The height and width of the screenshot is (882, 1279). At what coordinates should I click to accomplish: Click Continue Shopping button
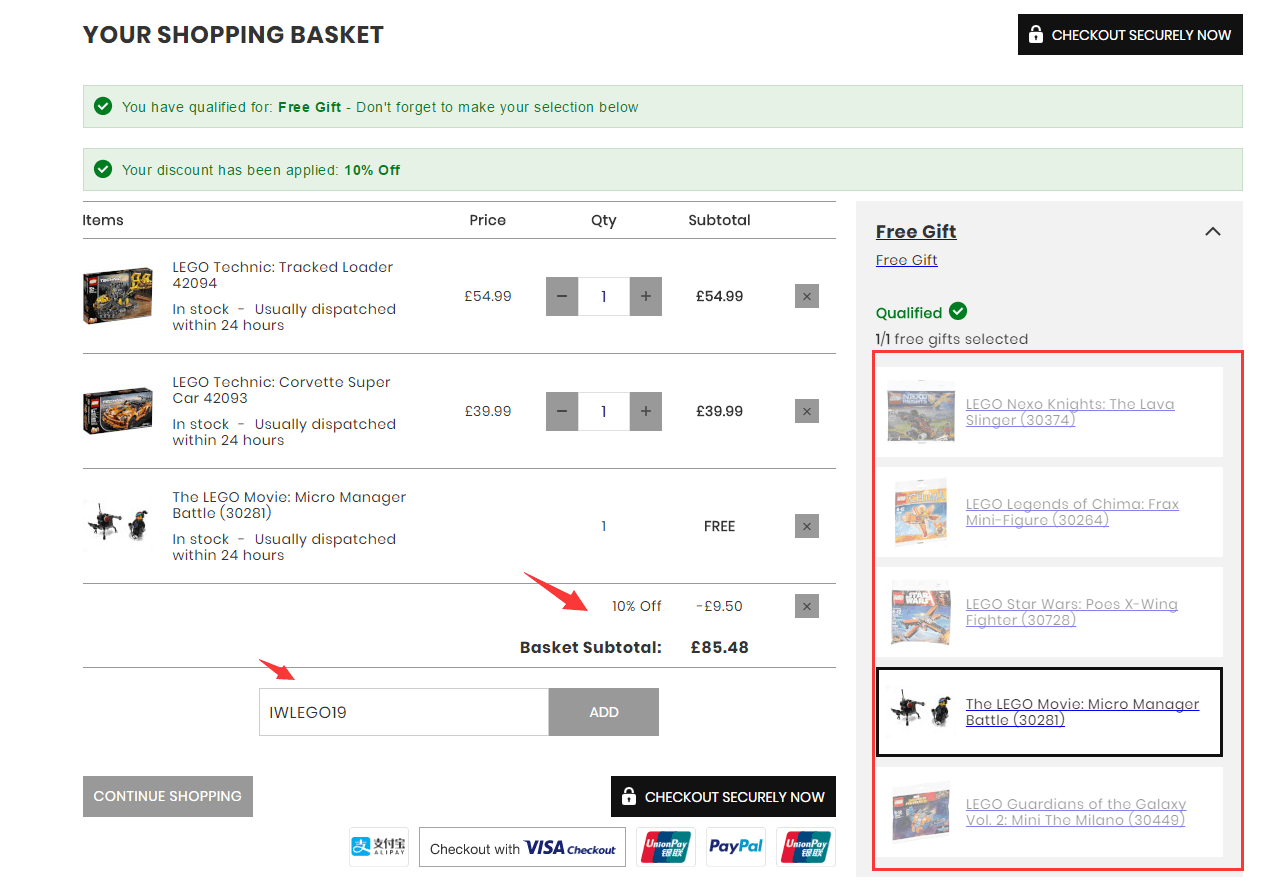(168, 797)
